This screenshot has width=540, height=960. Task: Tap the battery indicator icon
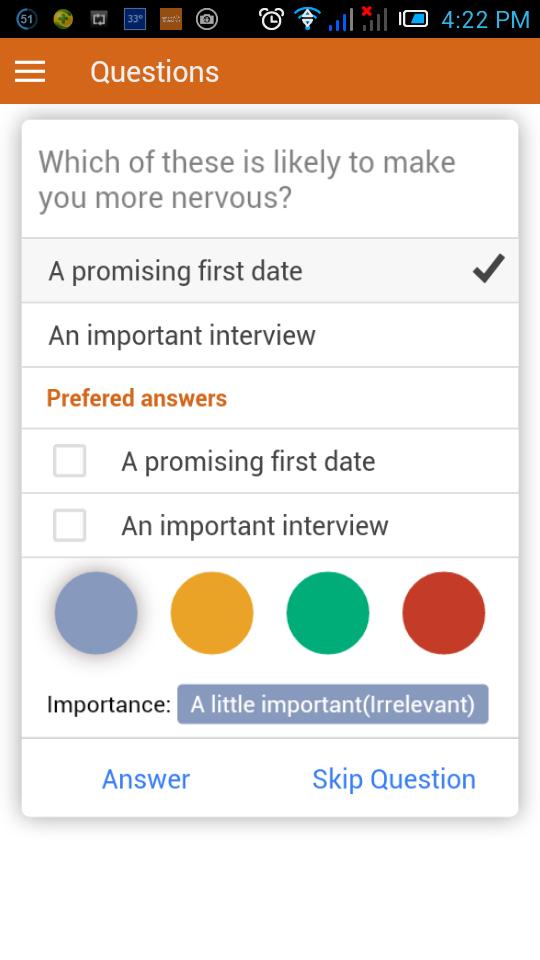pyautogui.click(x=414, y=20)
